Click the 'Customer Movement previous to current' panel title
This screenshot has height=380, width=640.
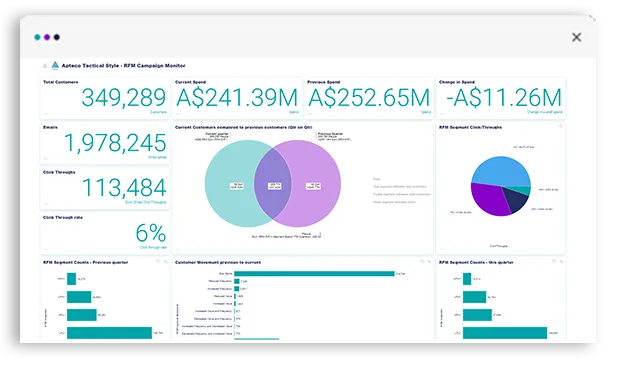click(218, 262)
